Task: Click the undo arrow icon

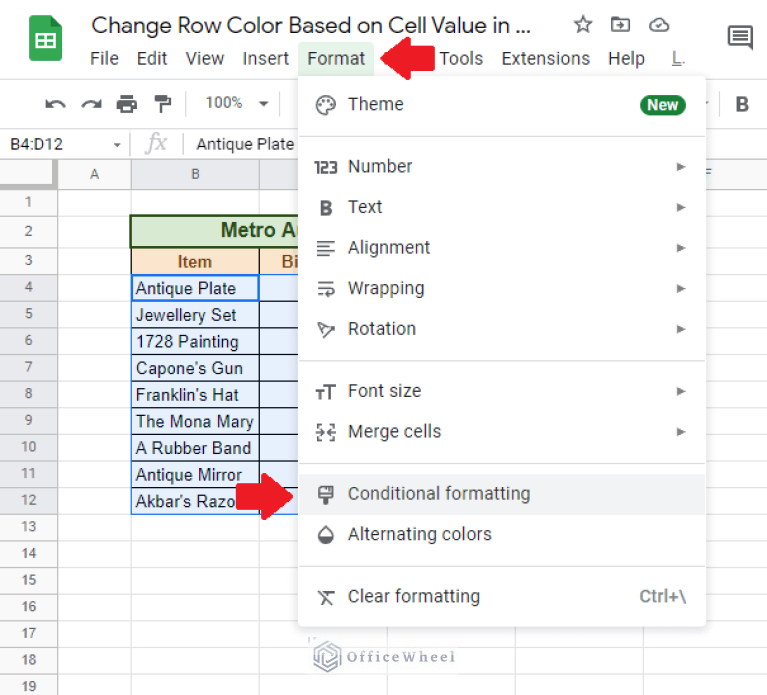Action: click(56, 104)
